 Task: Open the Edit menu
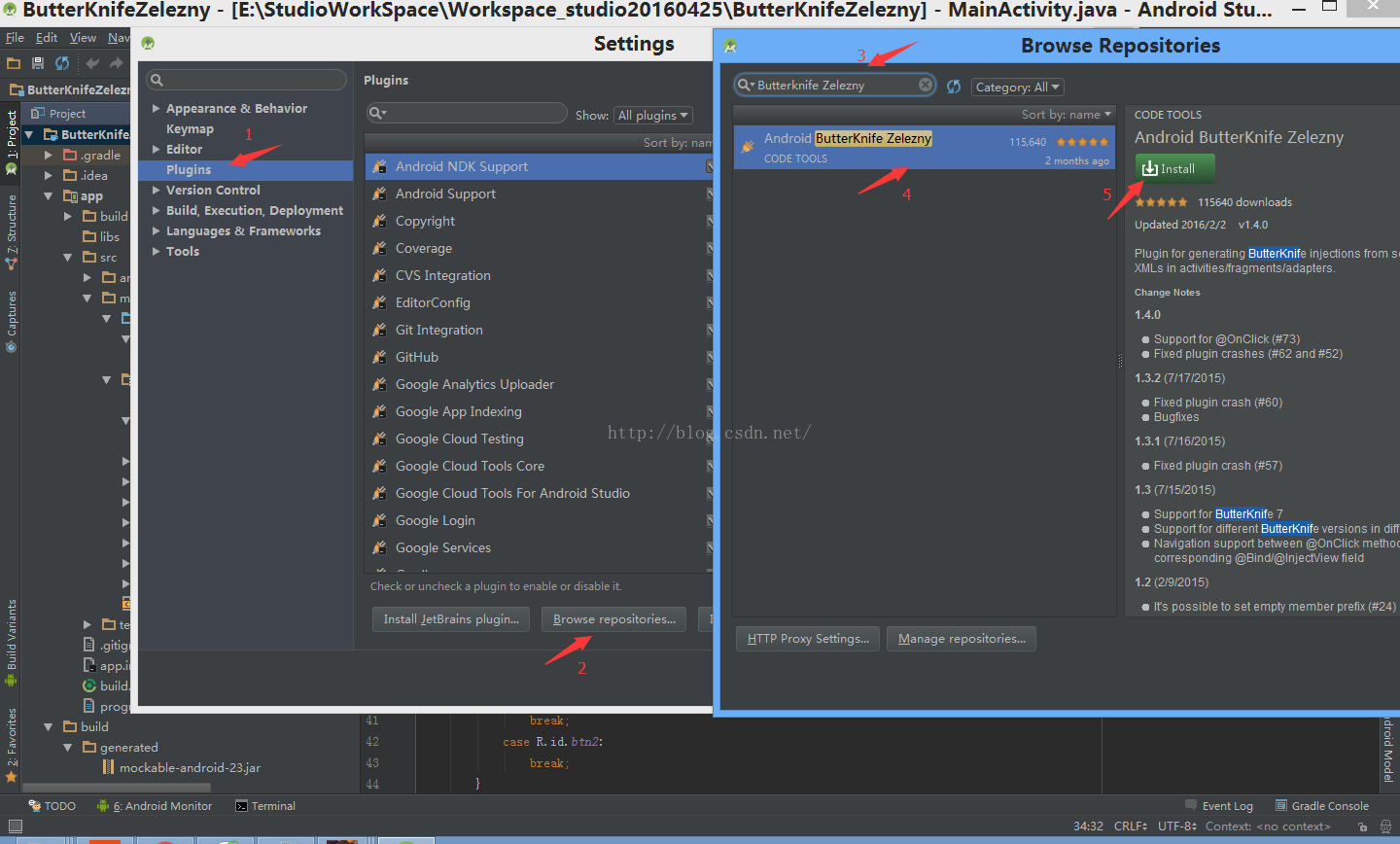click(x=47, y=37)
